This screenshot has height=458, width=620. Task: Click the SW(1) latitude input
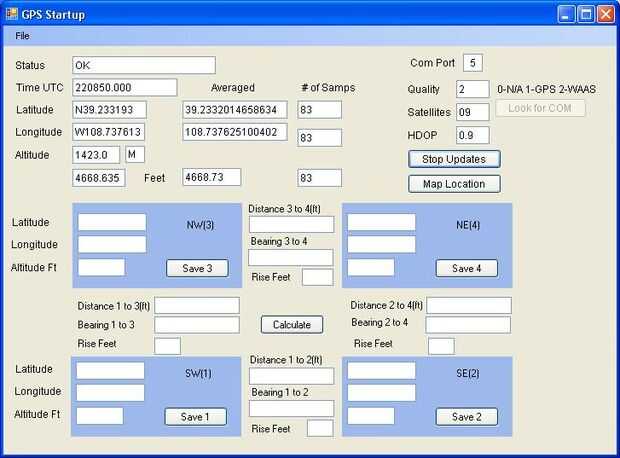110,371
